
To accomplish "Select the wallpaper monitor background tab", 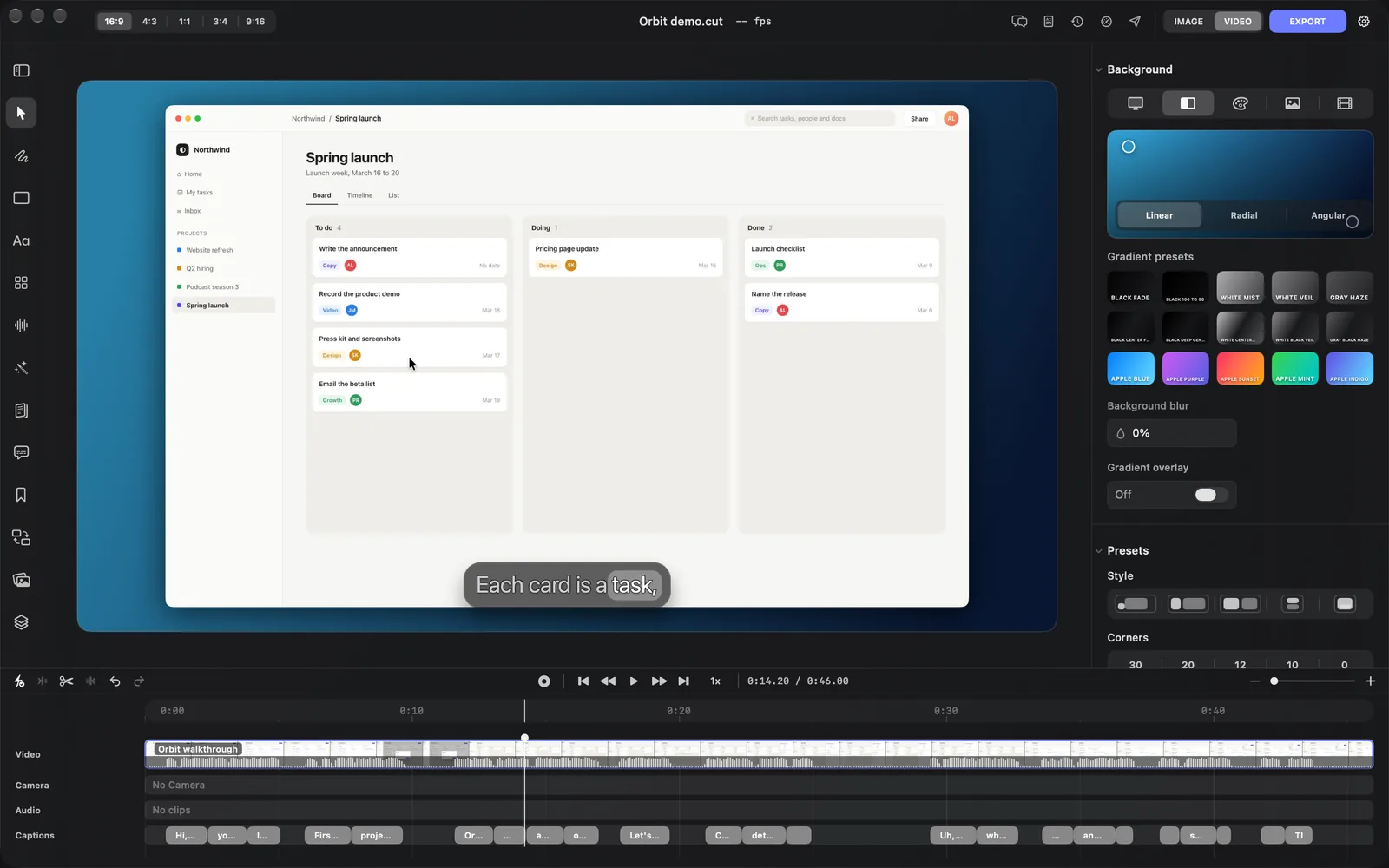I will coord(1136,103).
